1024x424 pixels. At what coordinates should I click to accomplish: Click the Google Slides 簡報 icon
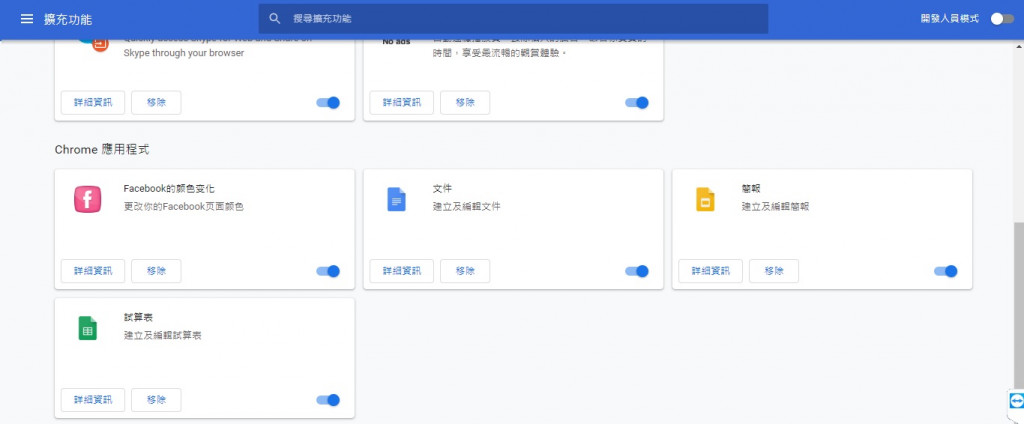[705, 199]
